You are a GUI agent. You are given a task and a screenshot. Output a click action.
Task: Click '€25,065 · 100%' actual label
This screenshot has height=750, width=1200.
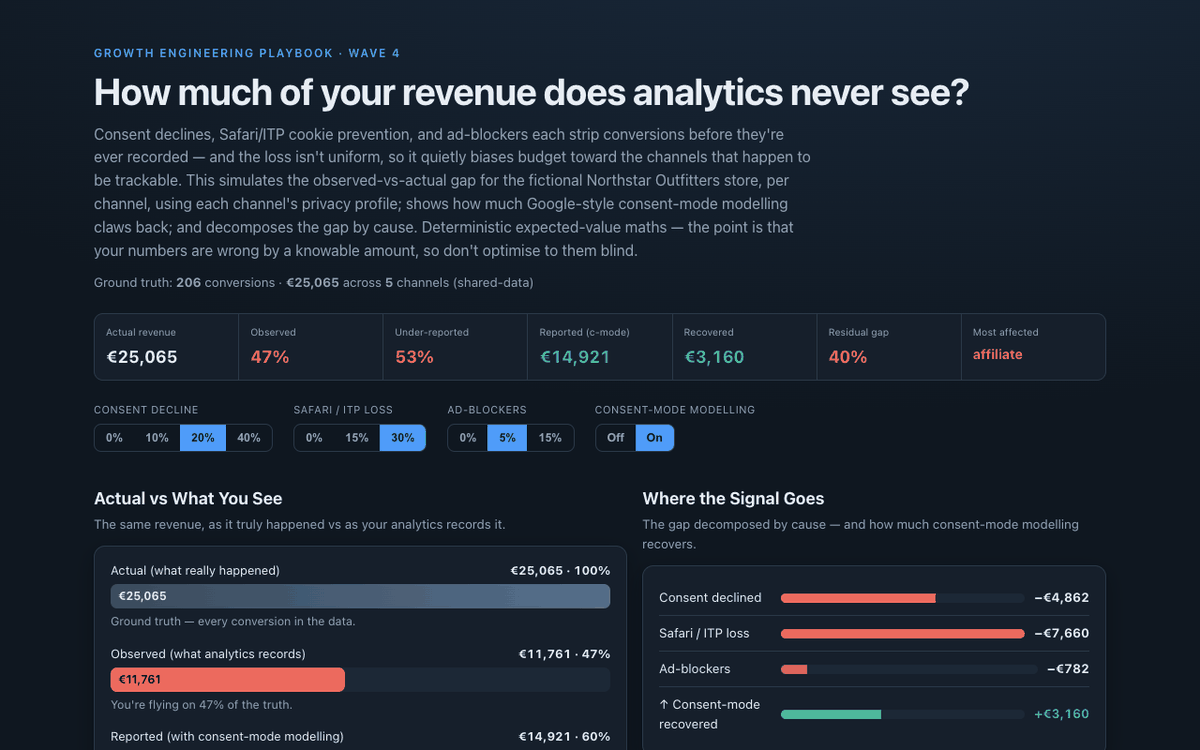[x=560, y=570]
